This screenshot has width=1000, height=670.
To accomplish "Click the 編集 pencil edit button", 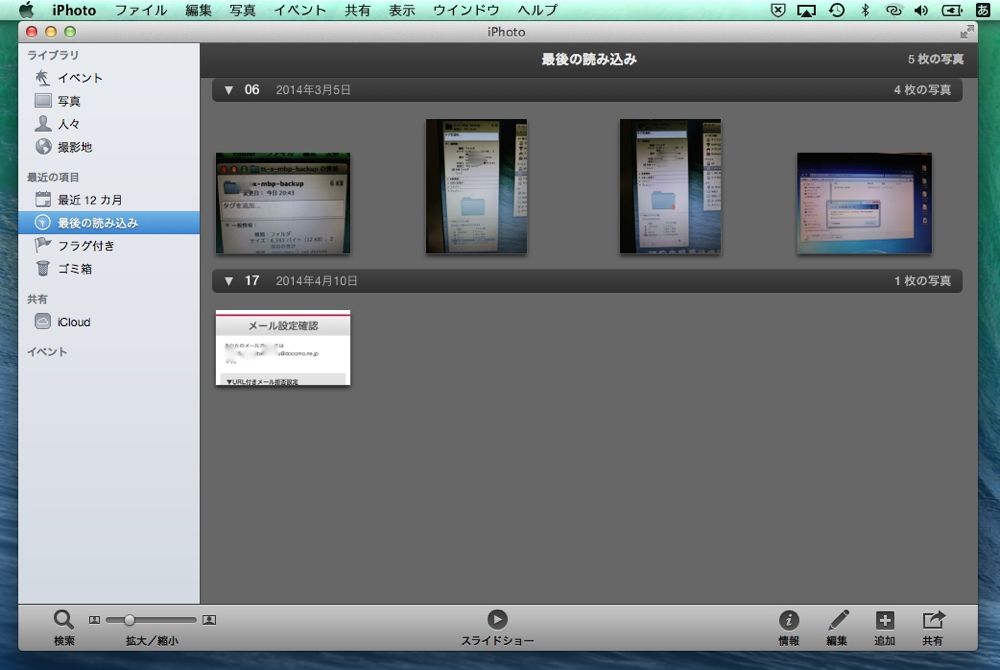I will 837,628.
